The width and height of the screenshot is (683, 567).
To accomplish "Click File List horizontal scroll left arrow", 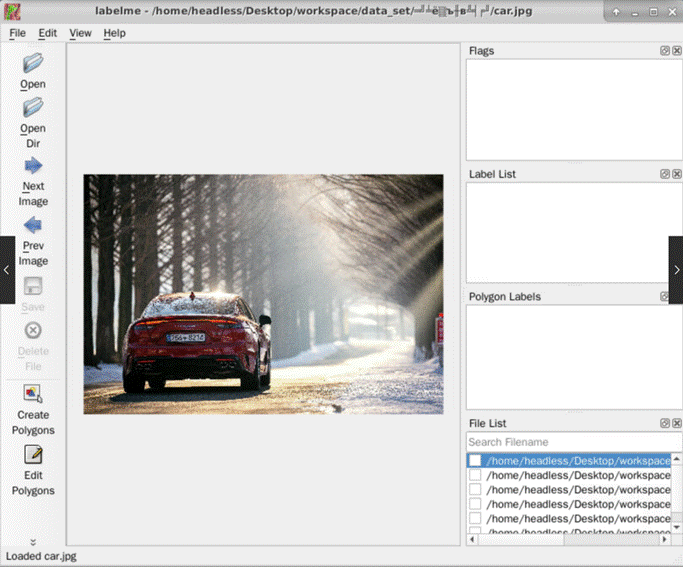I will [x=472, y=539].
